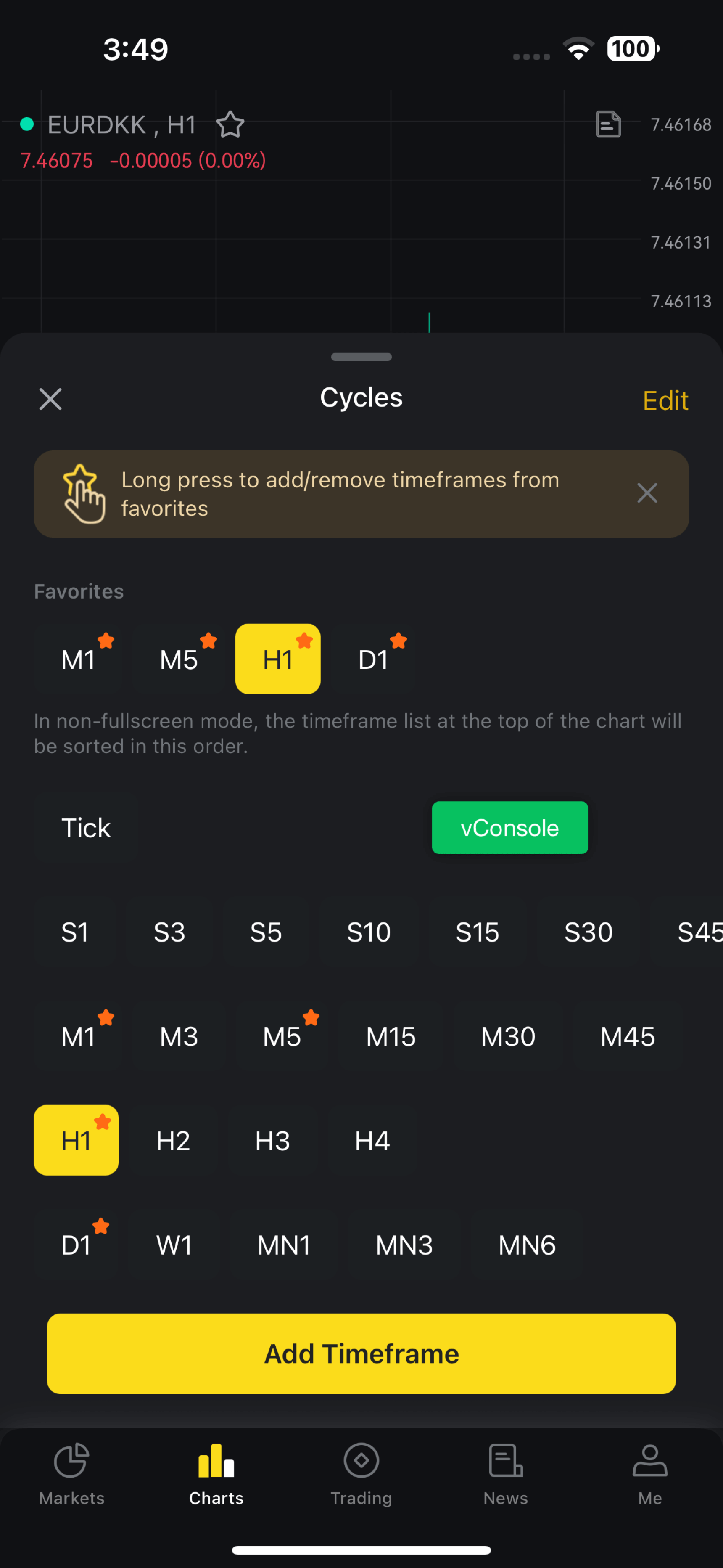
Task: Select the M15 timeframe
Action: [391, 1036]
